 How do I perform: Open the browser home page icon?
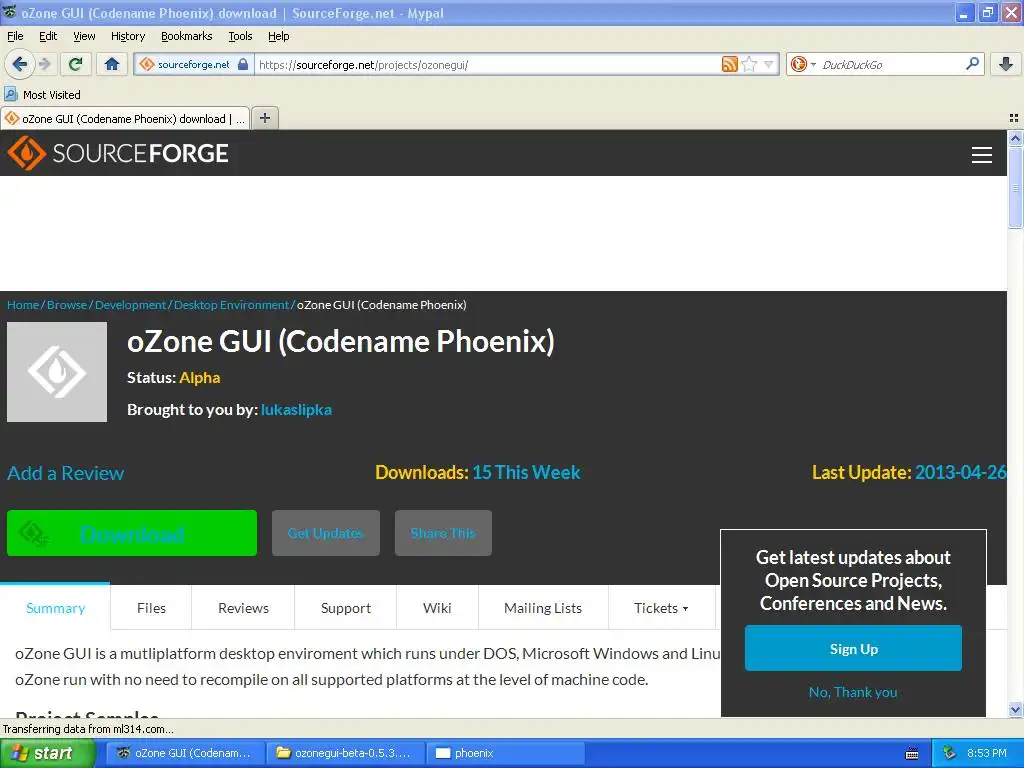pos(112,64)
